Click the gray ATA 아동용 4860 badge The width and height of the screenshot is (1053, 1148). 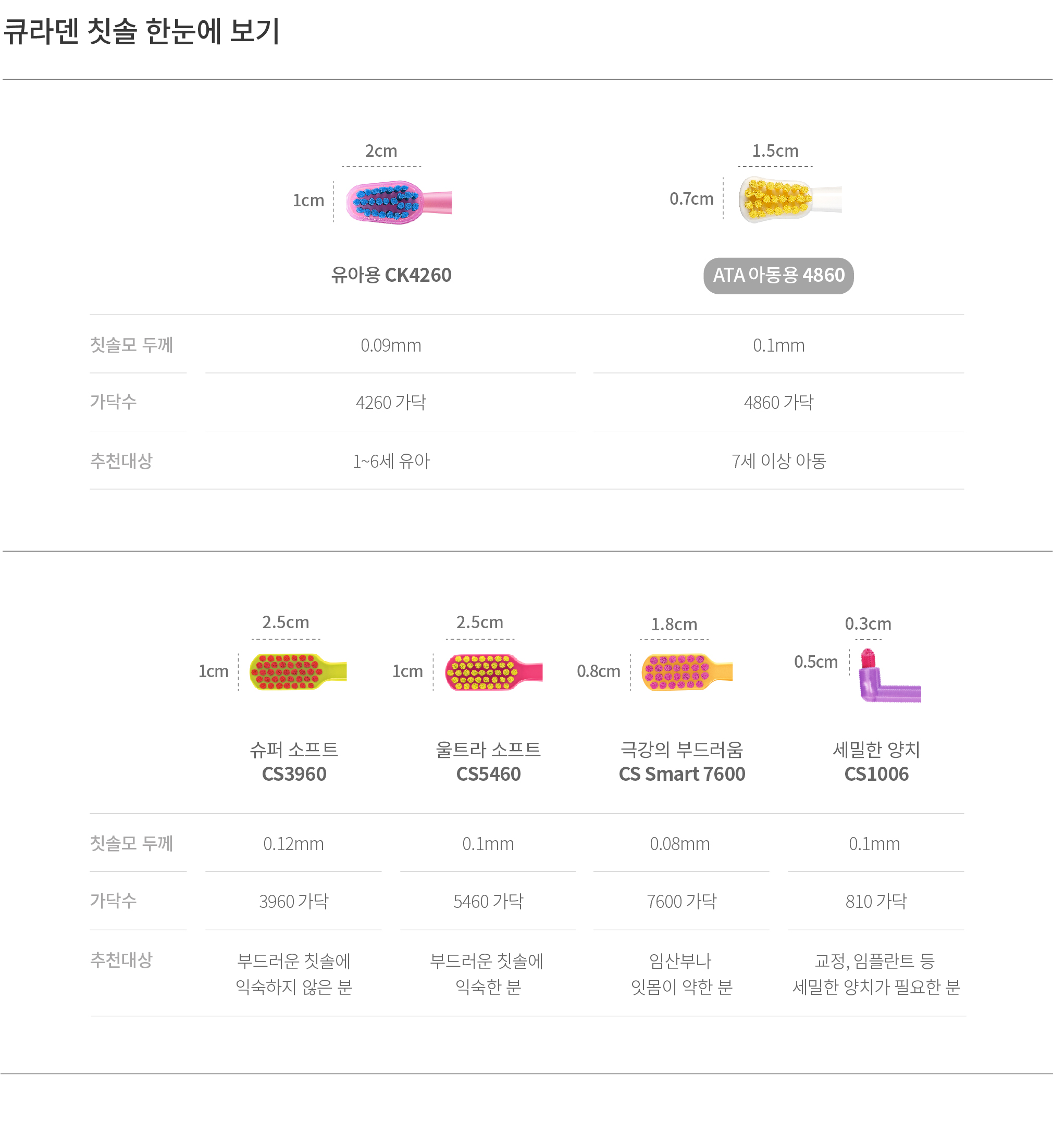pyautogui.click(x=778, y=276)
